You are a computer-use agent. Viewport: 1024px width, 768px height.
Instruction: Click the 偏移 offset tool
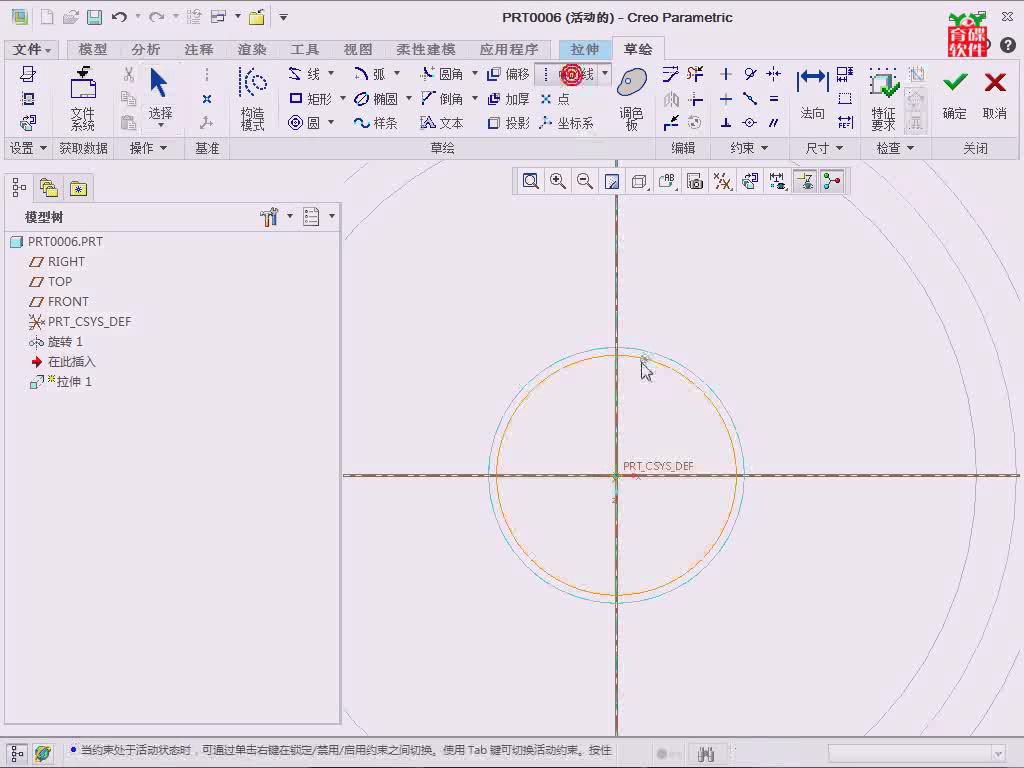pos(508,74)
